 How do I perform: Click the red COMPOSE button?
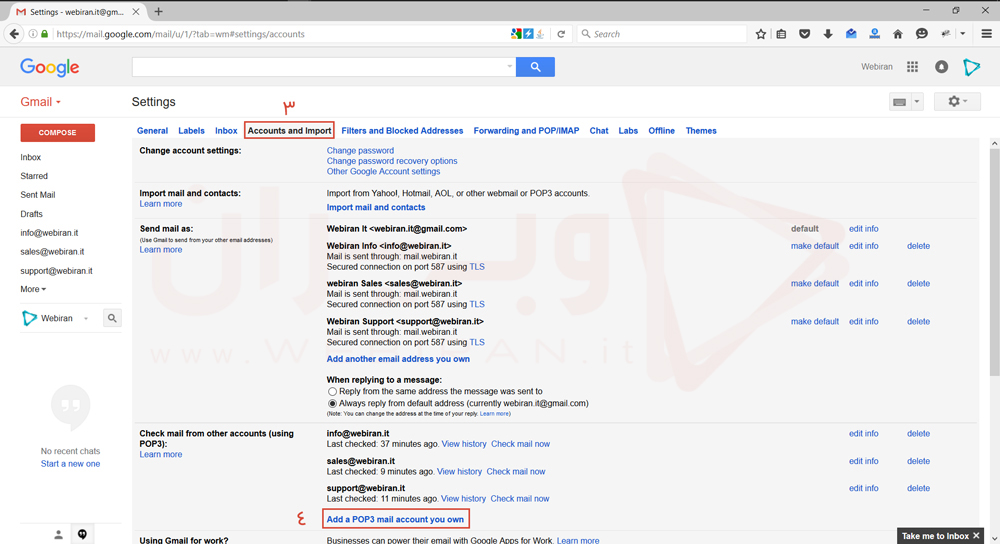[x=58, y=133]
